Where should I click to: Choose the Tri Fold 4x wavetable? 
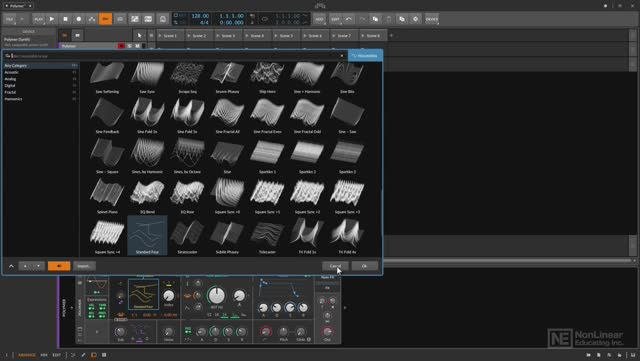click(347, 236)
